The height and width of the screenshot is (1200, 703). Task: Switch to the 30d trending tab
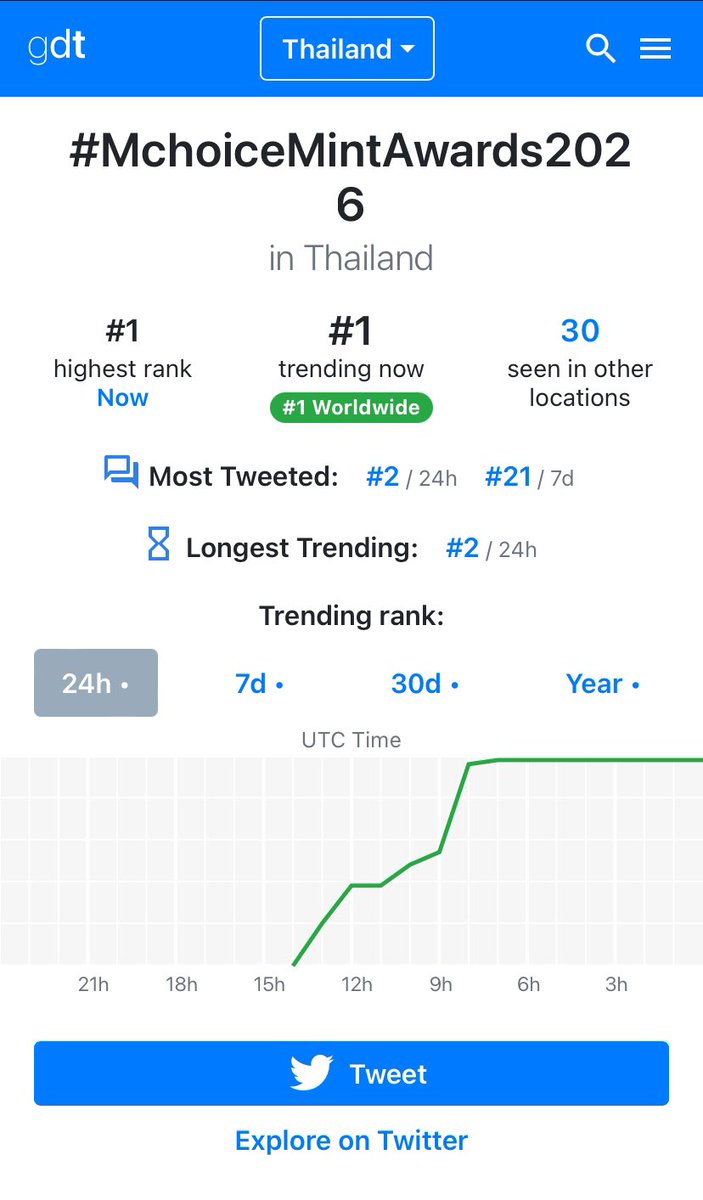[425, 683]
